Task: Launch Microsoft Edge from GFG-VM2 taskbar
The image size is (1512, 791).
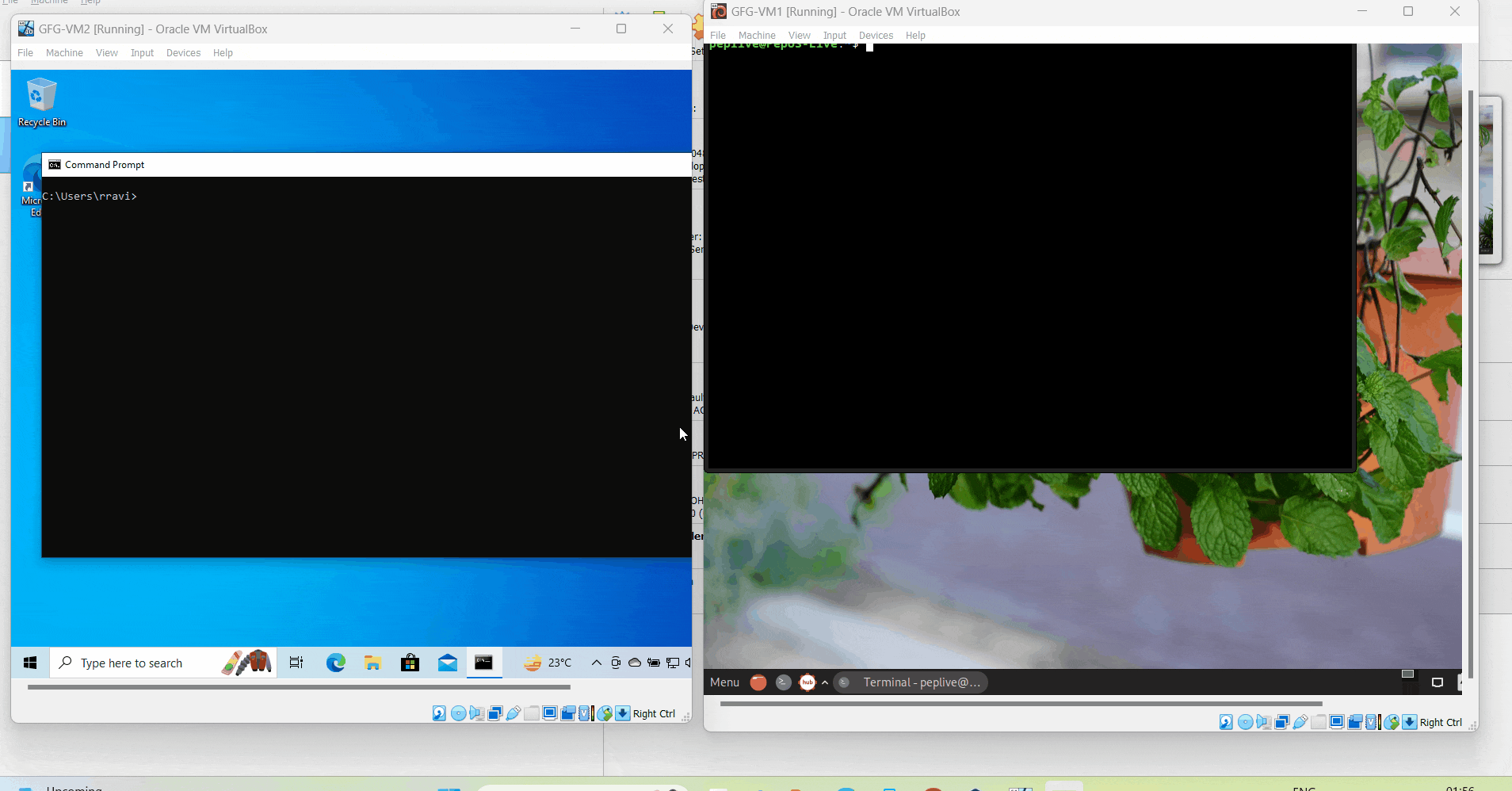Action: coord(335,663)
